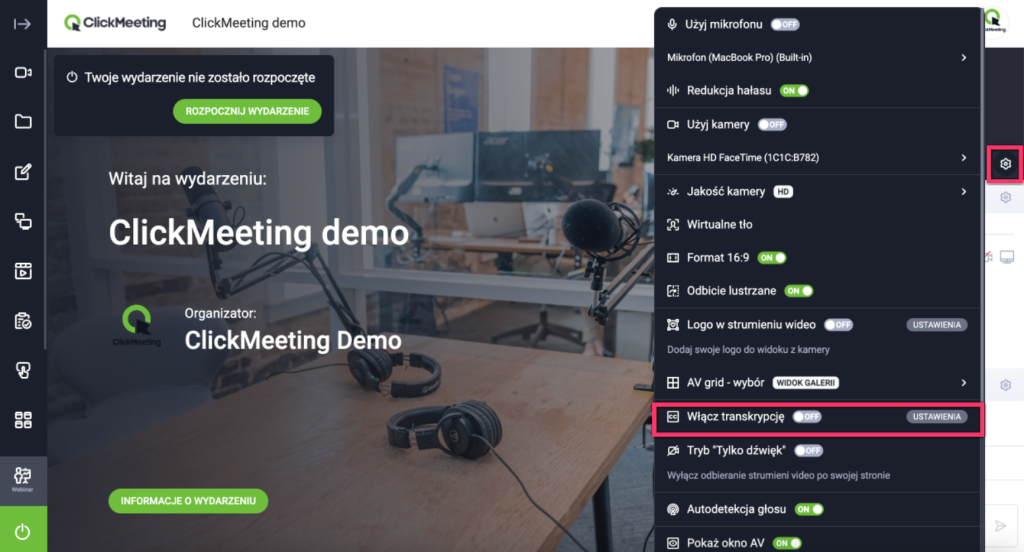Open the call-to-action pointer icon in the sidebar

click(23, 370)
